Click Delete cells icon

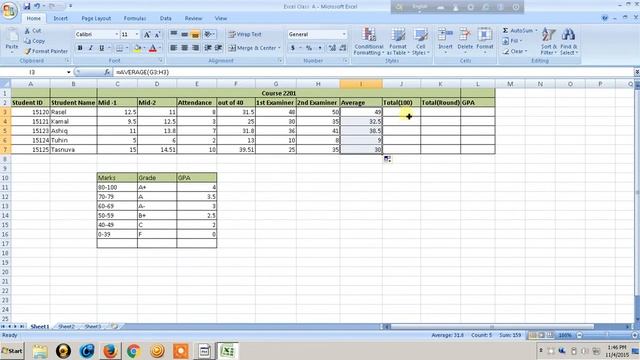[465, 35]
